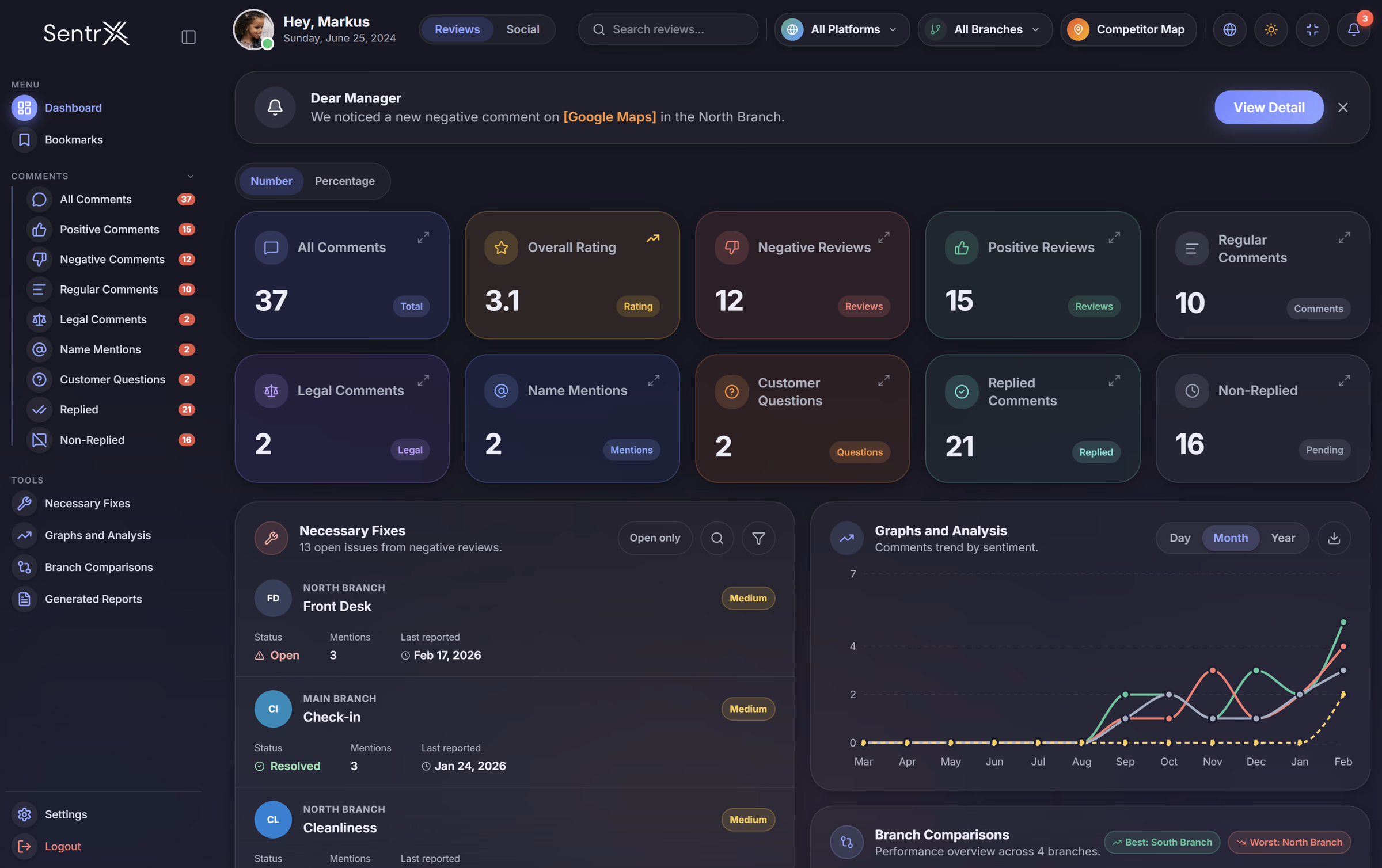This screenshot has height=868, width=1382.
Task: Open Negative Comments in the sidebar
Action: point(112,259)
